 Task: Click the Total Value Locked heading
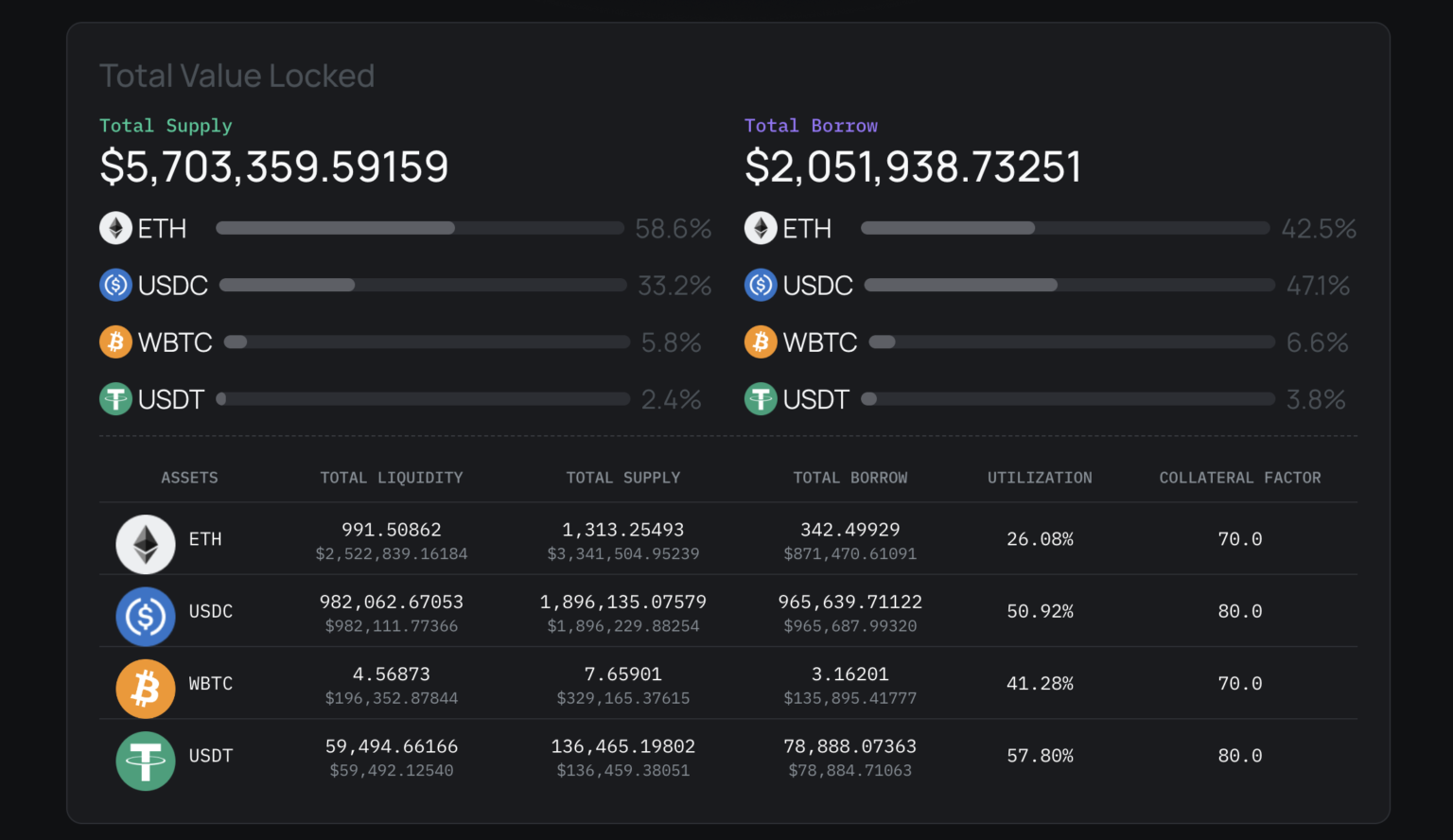pos(236,76)
